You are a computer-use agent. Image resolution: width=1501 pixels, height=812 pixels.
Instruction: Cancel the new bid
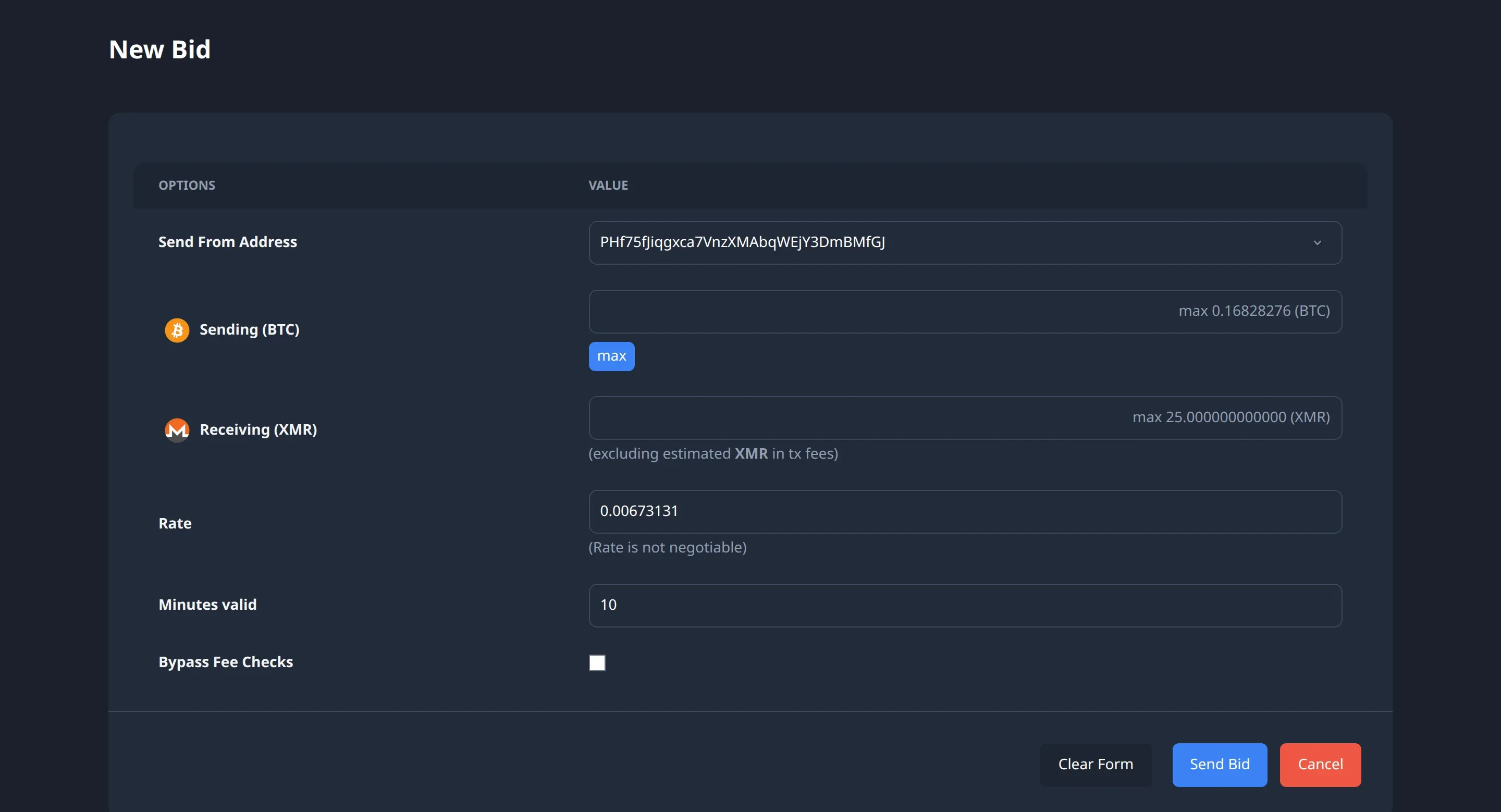pos(1320,764)
